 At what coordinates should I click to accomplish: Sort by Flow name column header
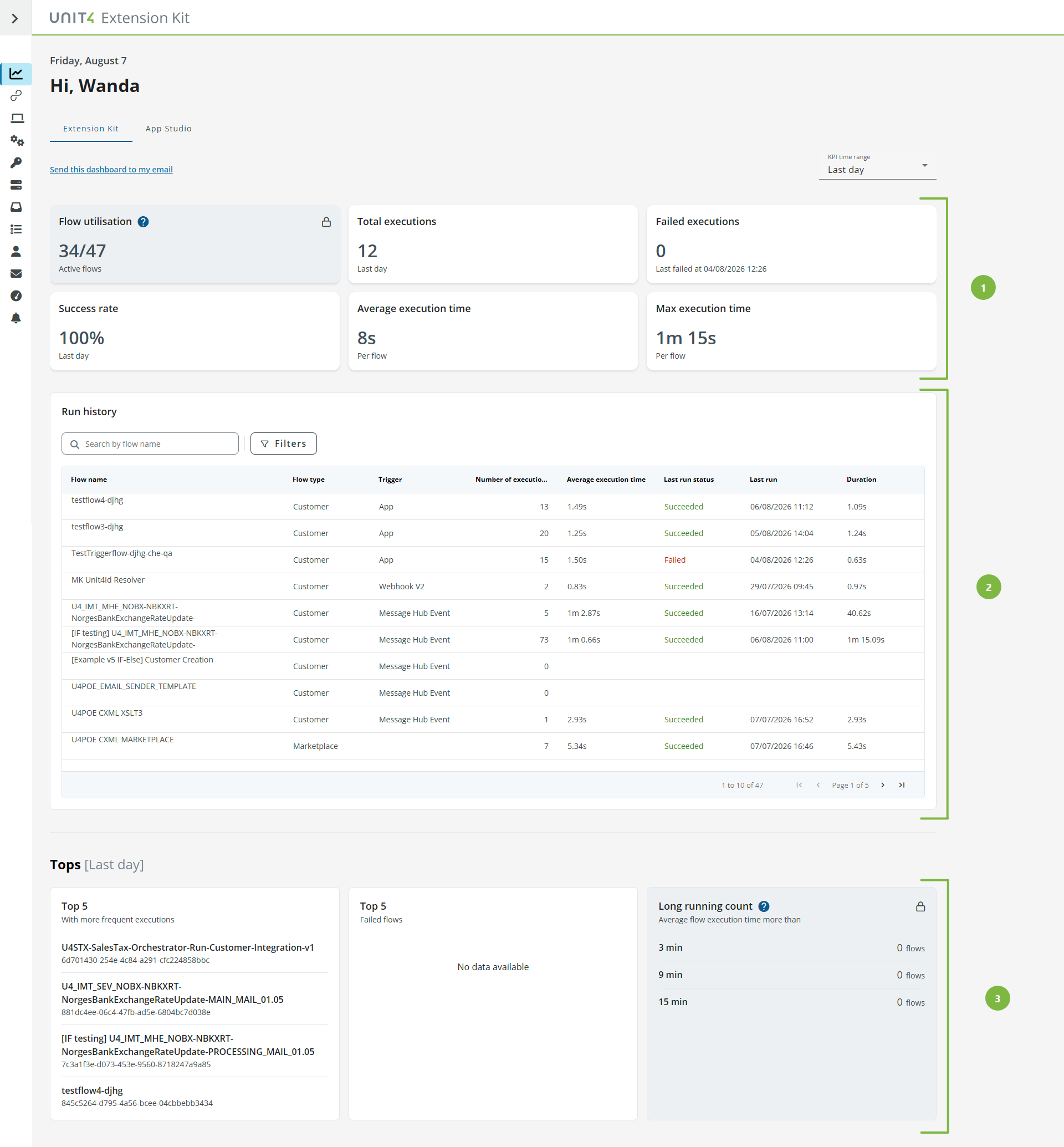point(89,480)
